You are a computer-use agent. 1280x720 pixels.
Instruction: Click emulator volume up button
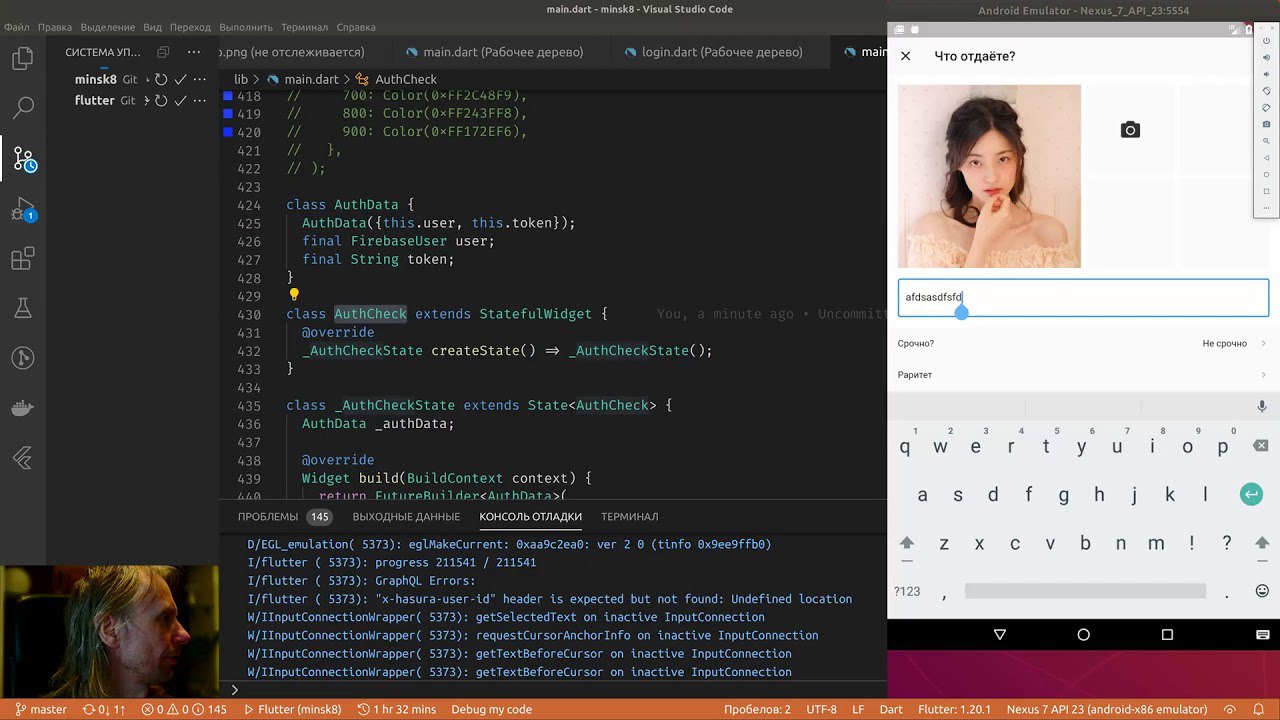point(1266,58)
